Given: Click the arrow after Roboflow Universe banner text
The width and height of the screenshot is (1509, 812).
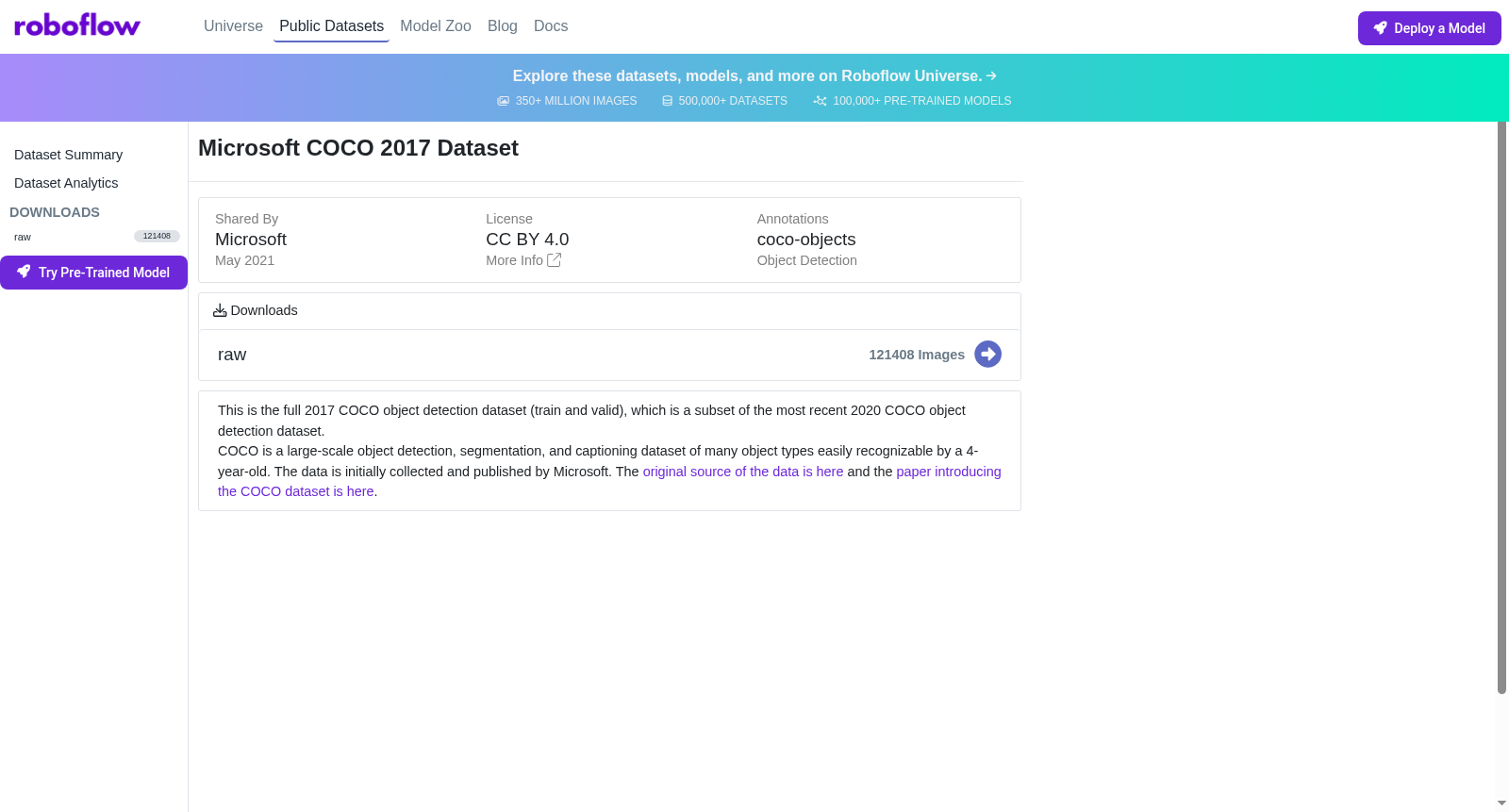Looking at the screenshot, I should [991, 75].
